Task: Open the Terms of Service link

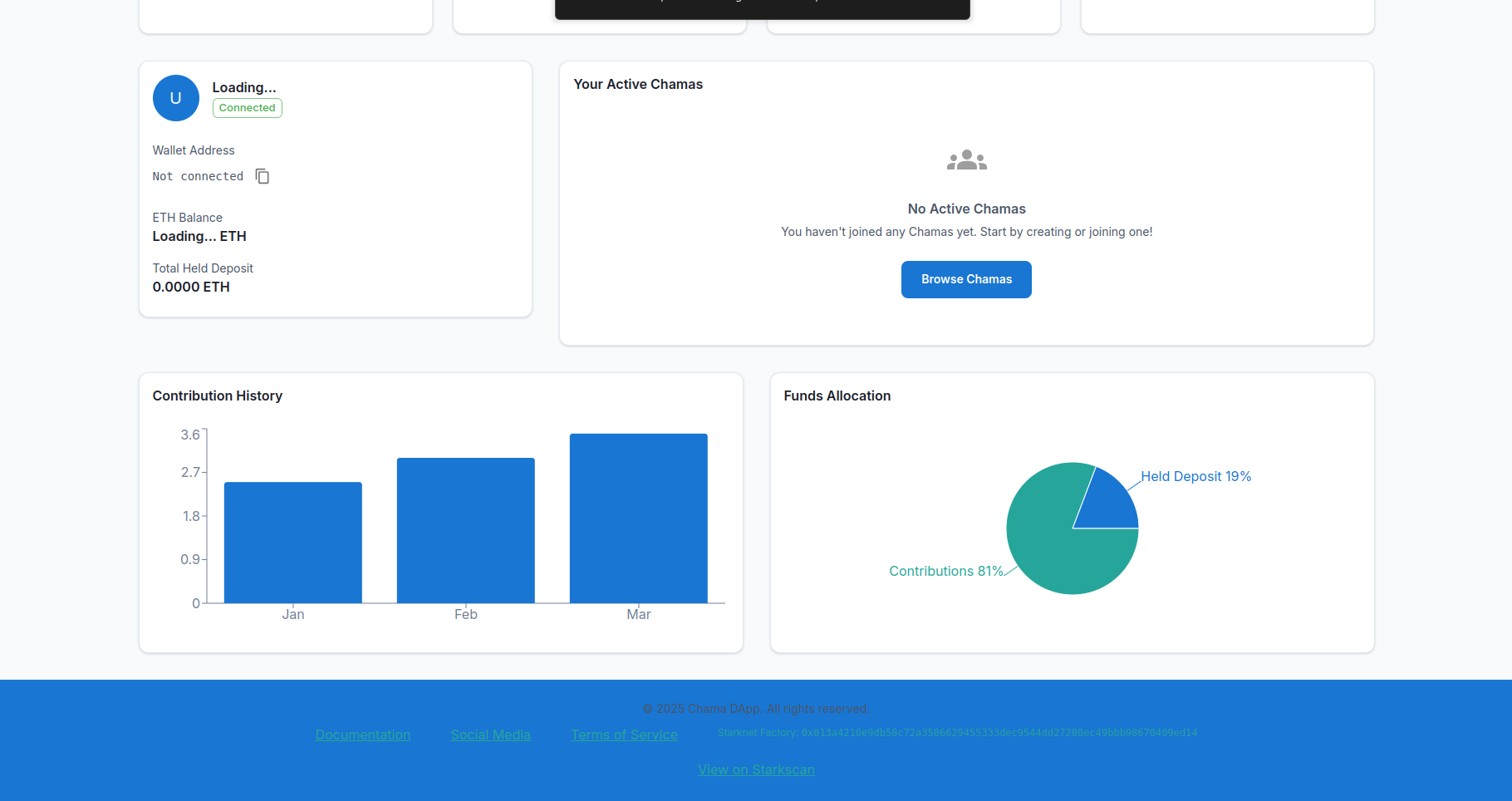Action: (x=625, y=735)
